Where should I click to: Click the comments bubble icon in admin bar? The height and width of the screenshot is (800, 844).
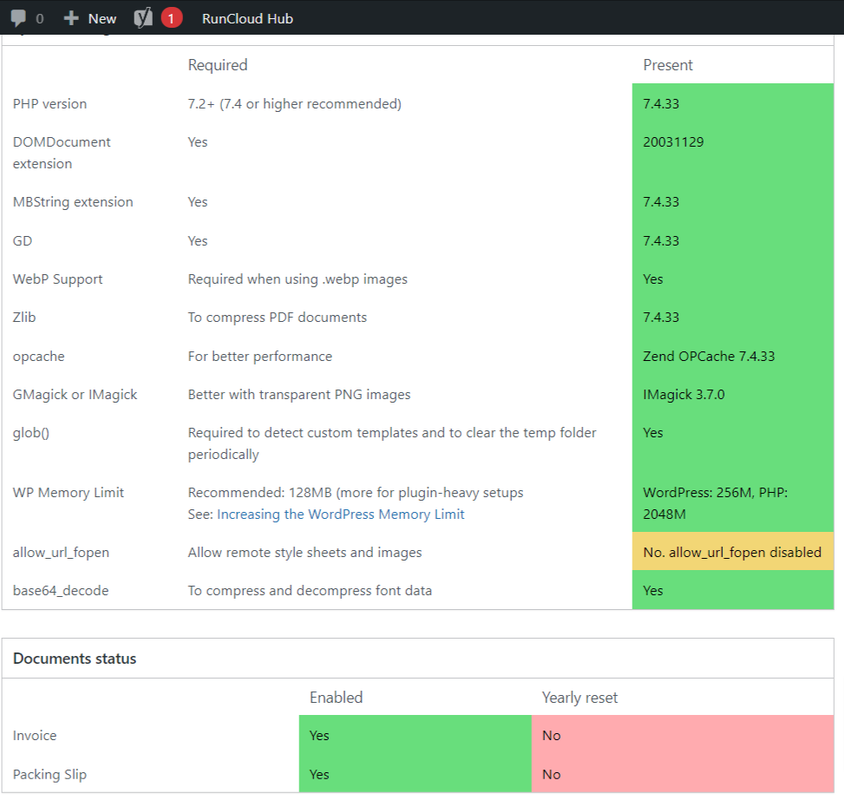point(18,18)
